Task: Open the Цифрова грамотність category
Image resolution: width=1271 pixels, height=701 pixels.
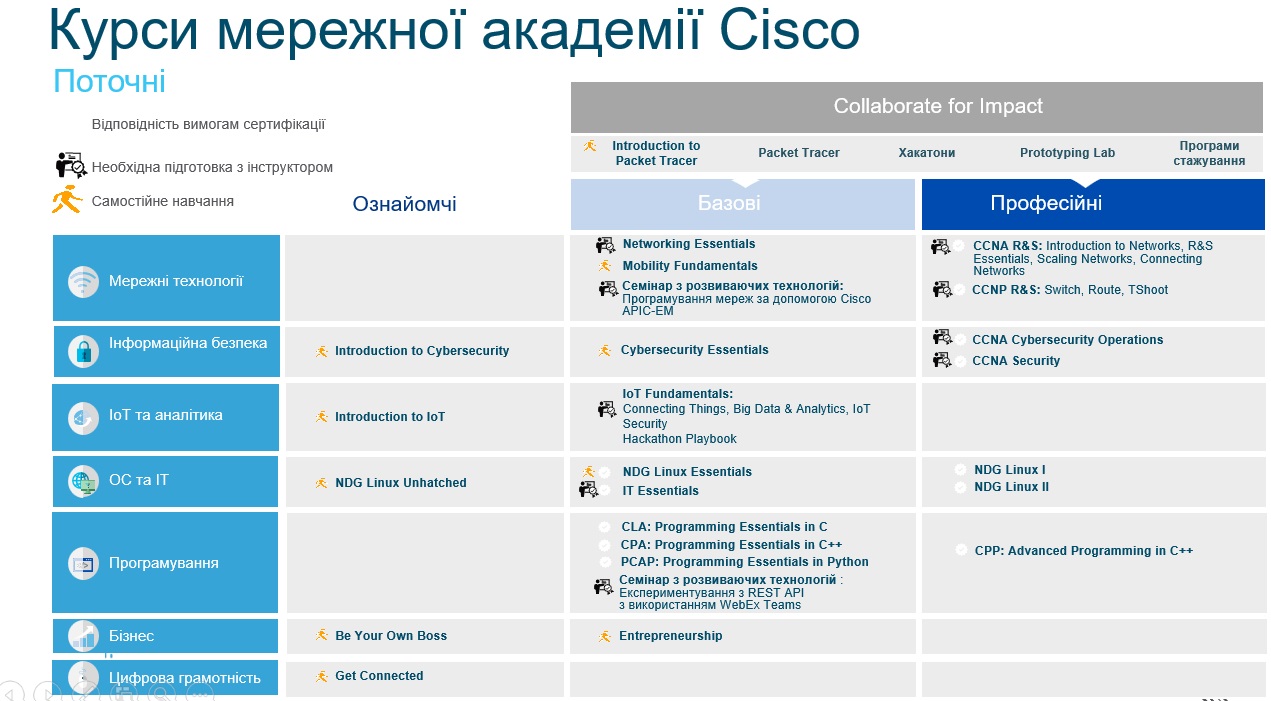Action: point(166,678)
